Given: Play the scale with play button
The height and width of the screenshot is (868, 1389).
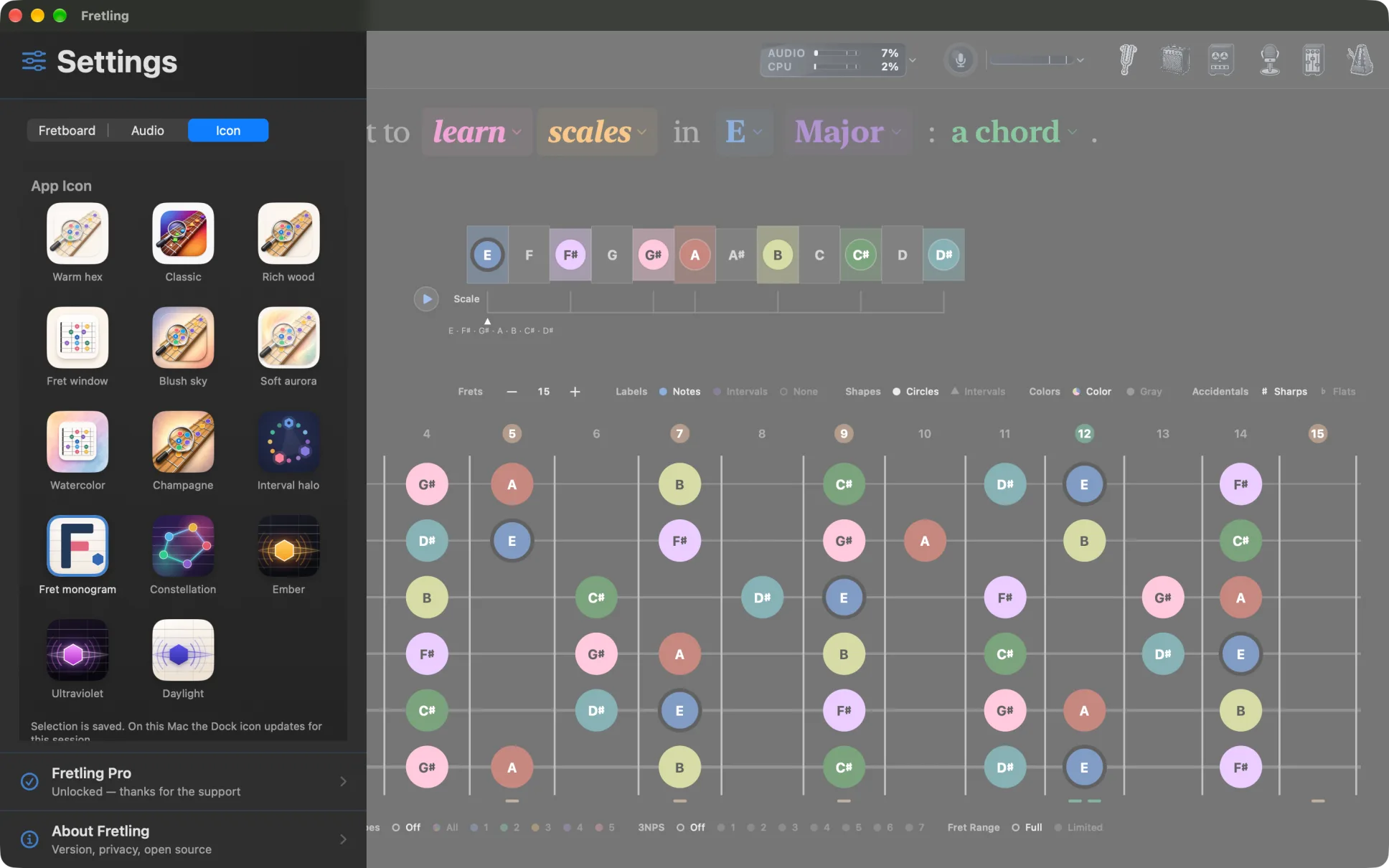Looking at the screenshot, I should coord(426,298).
